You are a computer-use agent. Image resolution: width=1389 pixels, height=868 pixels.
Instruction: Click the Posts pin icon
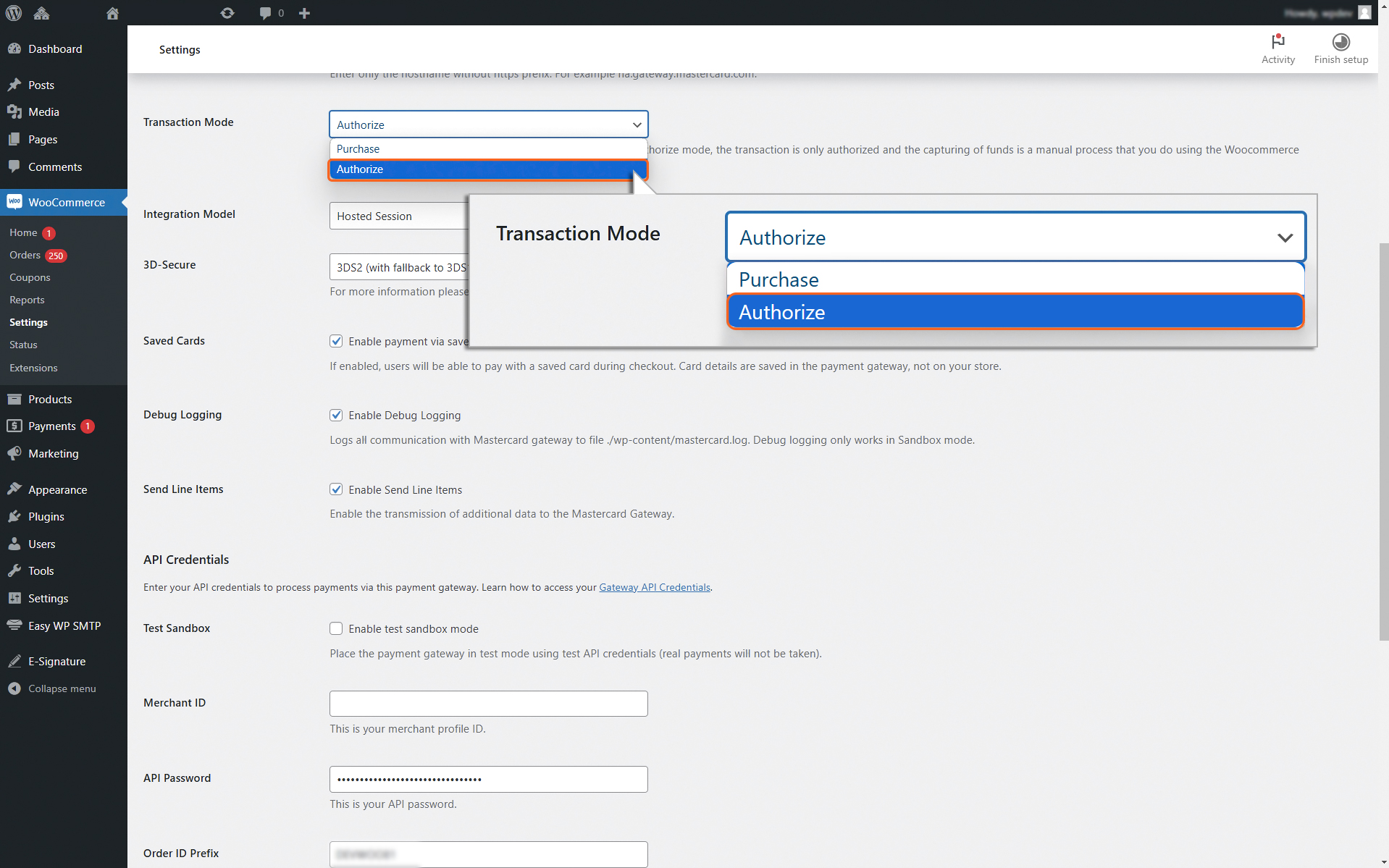tap(14, 85)
